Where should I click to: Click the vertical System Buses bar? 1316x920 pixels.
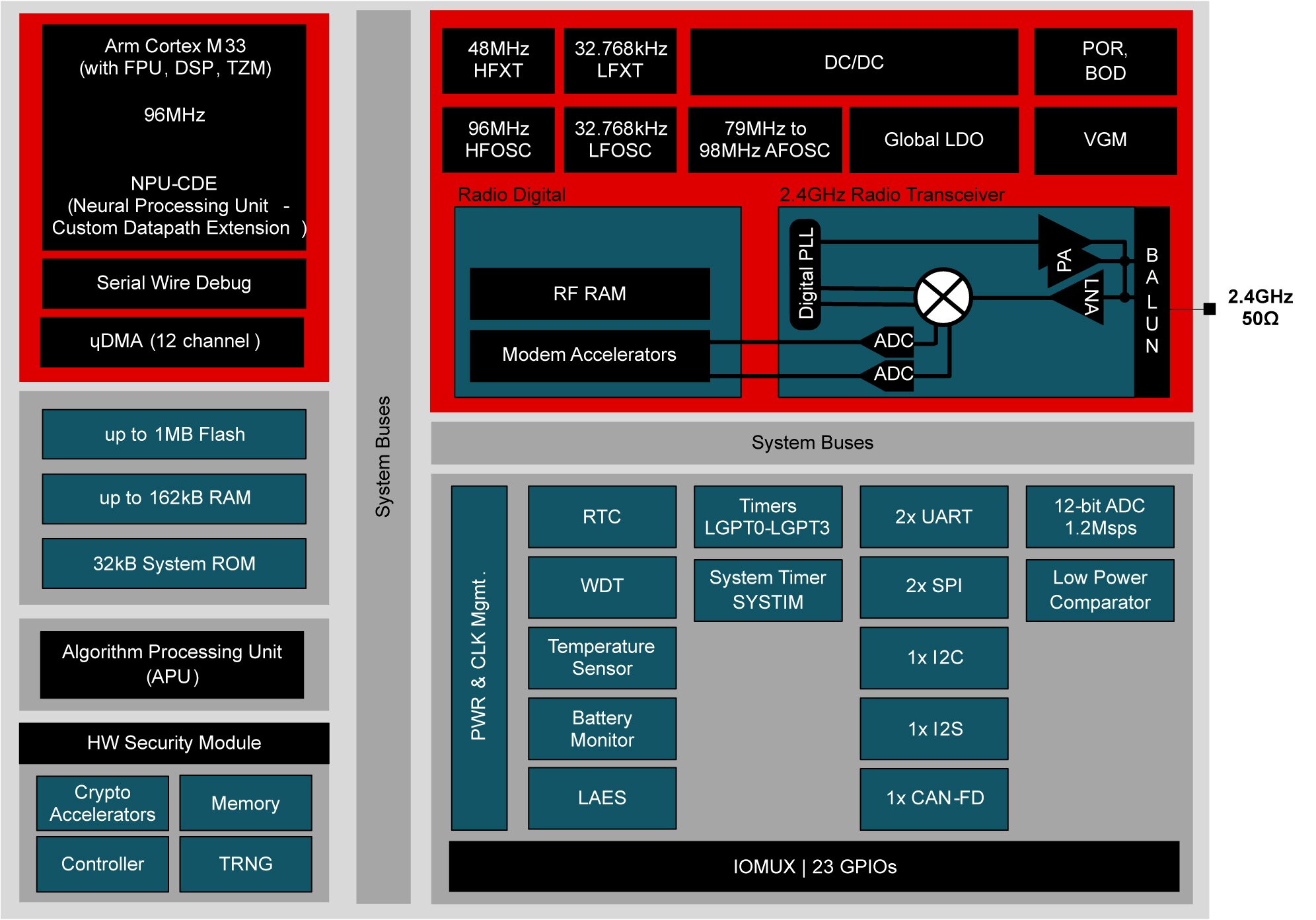click(383, 456)
